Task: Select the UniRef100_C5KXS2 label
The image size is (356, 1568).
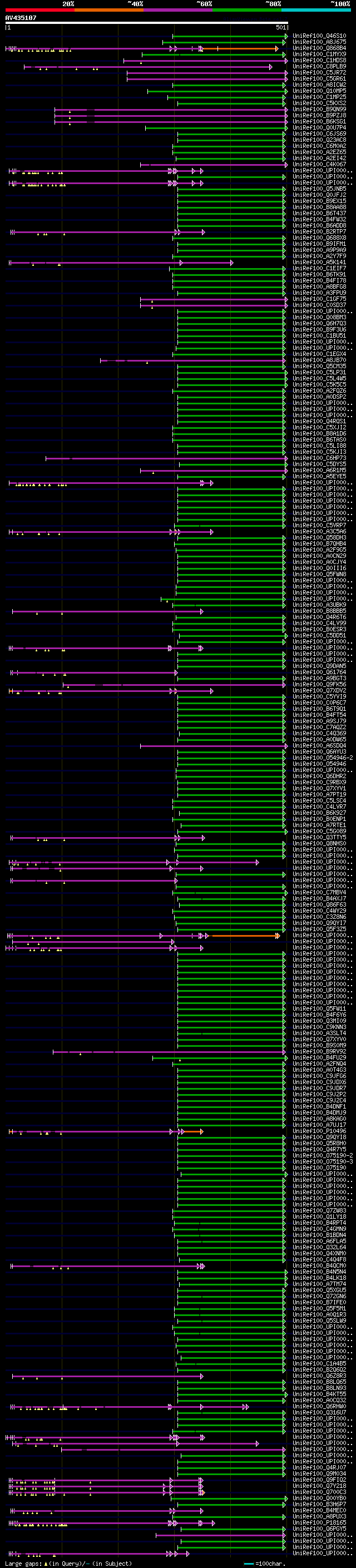Action: [319, 103]
